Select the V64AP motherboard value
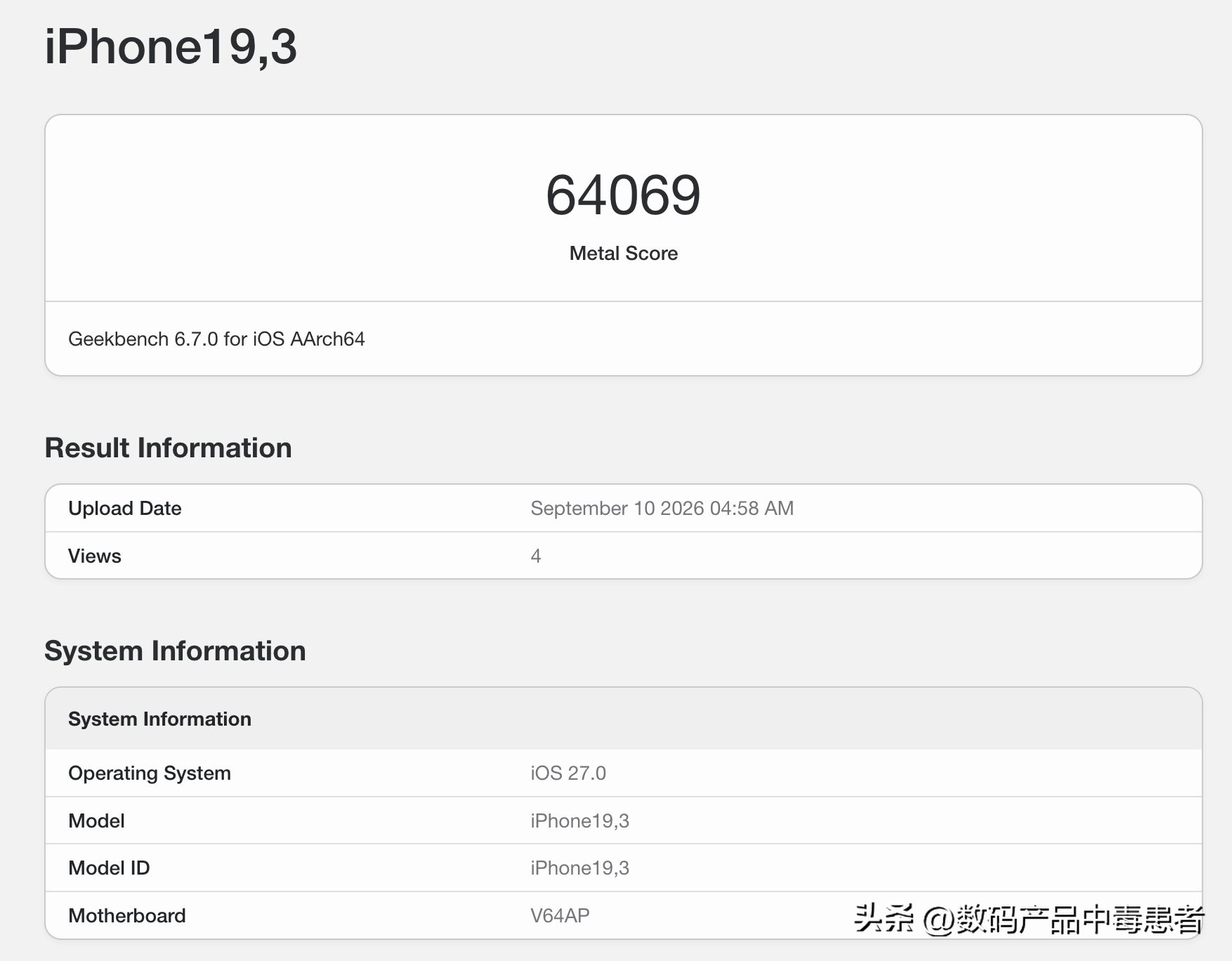The width and height of the screenshot is (1232, 961). coord(560,915)
